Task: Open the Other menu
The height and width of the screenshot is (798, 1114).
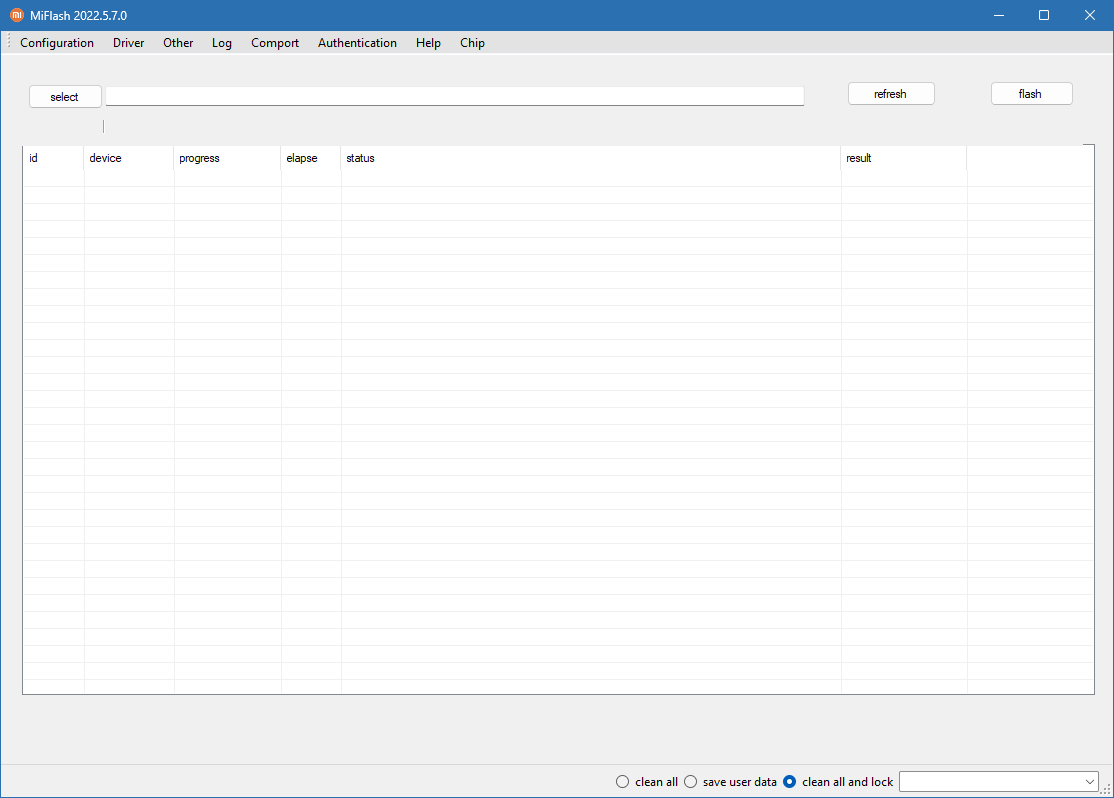Action: 178,43
